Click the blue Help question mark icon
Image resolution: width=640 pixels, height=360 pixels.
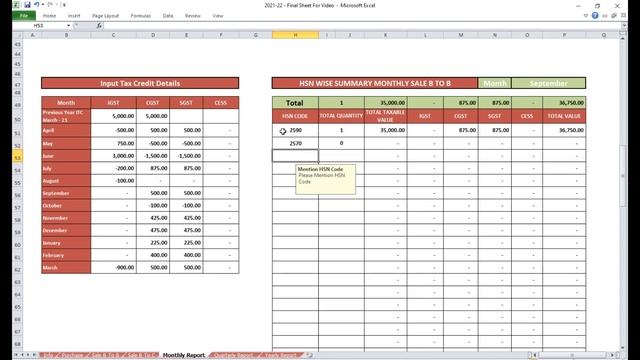click(x=595, y=16)
